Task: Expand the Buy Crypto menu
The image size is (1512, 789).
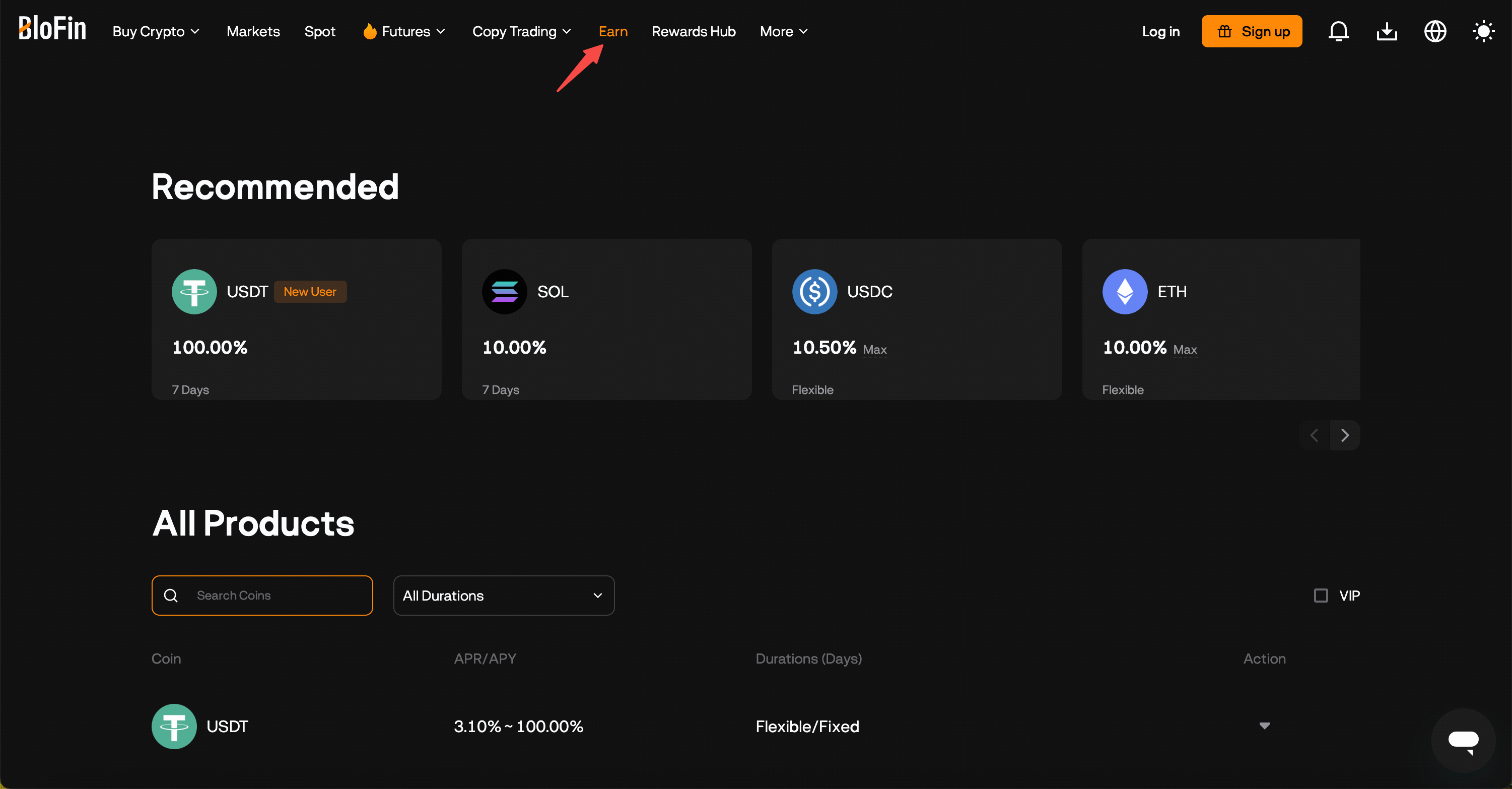Action: pyautogui.click(x=156, y=31)
